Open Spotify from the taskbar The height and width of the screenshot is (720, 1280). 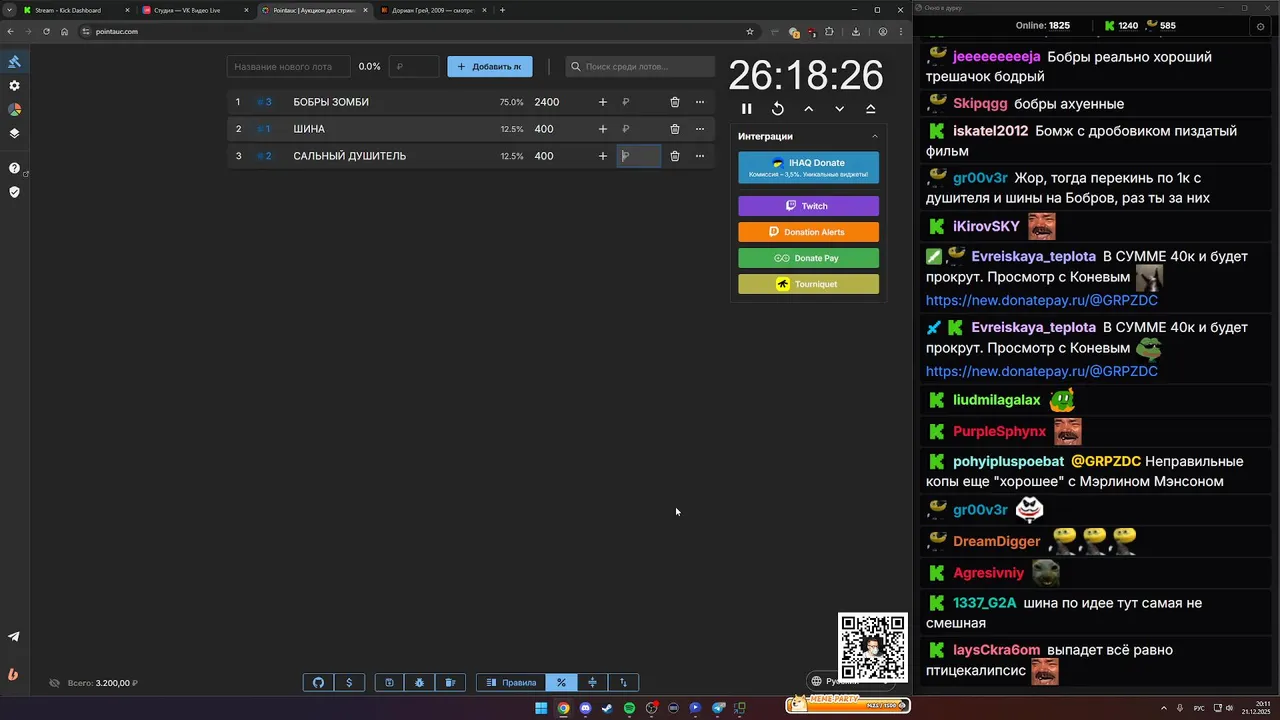point(629,708)
